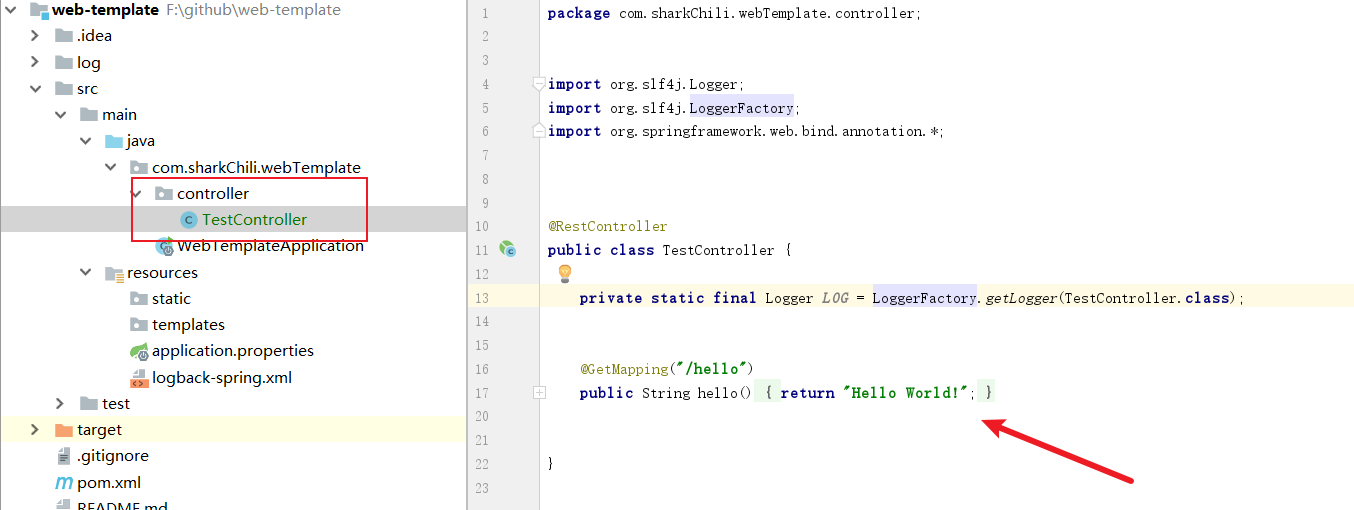Expand the log folder
The width and height of the screenshot is (1354, 510).
click(35, 63)
